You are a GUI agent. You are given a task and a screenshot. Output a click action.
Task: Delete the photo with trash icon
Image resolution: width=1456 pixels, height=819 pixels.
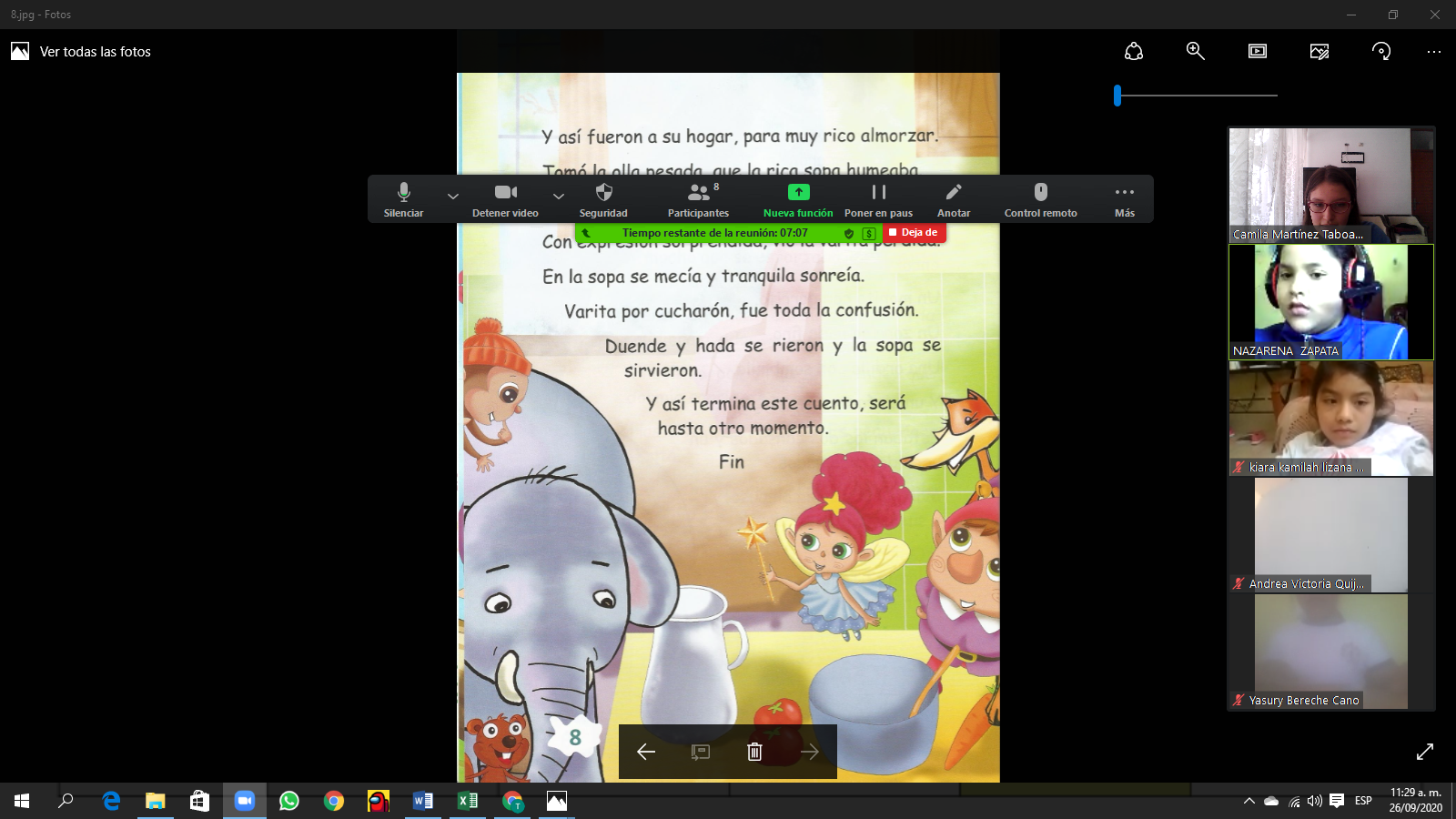754,752
